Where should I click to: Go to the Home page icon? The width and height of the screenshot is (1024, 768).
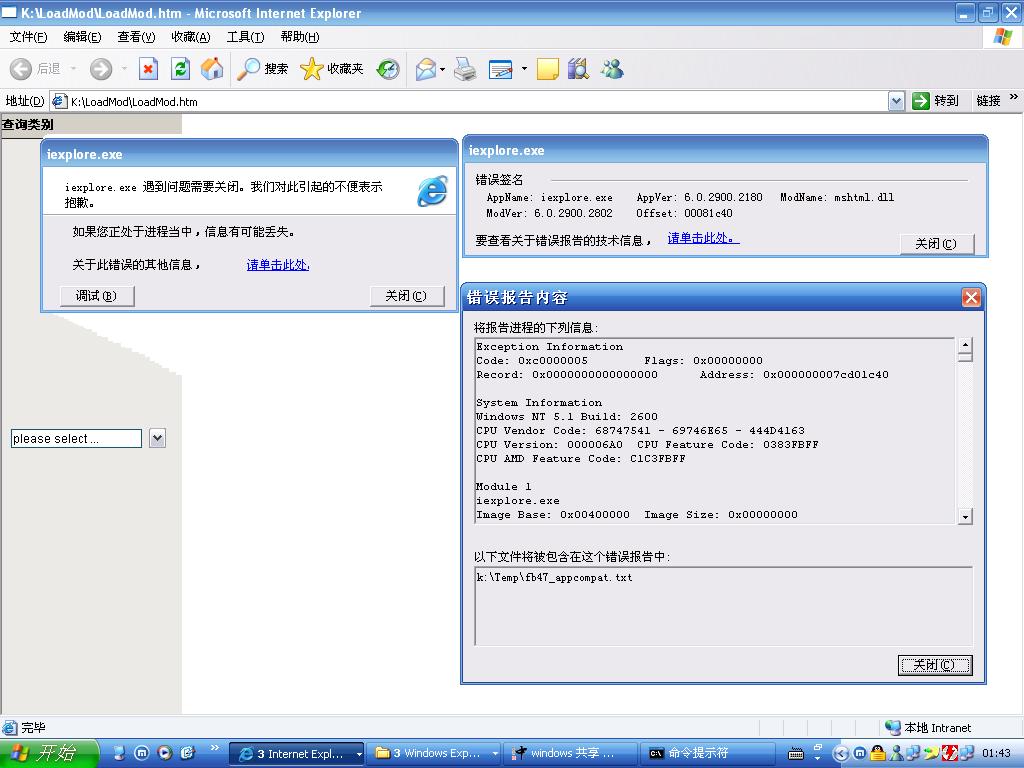[212, 68]
